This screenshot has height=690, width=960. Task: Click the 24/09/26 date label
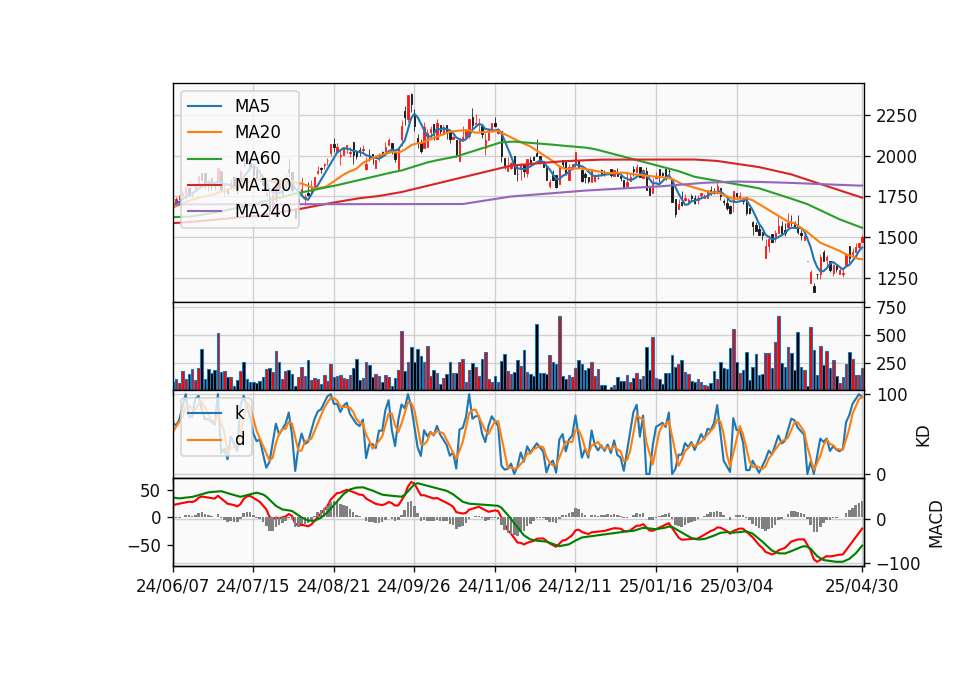(414, 587)
